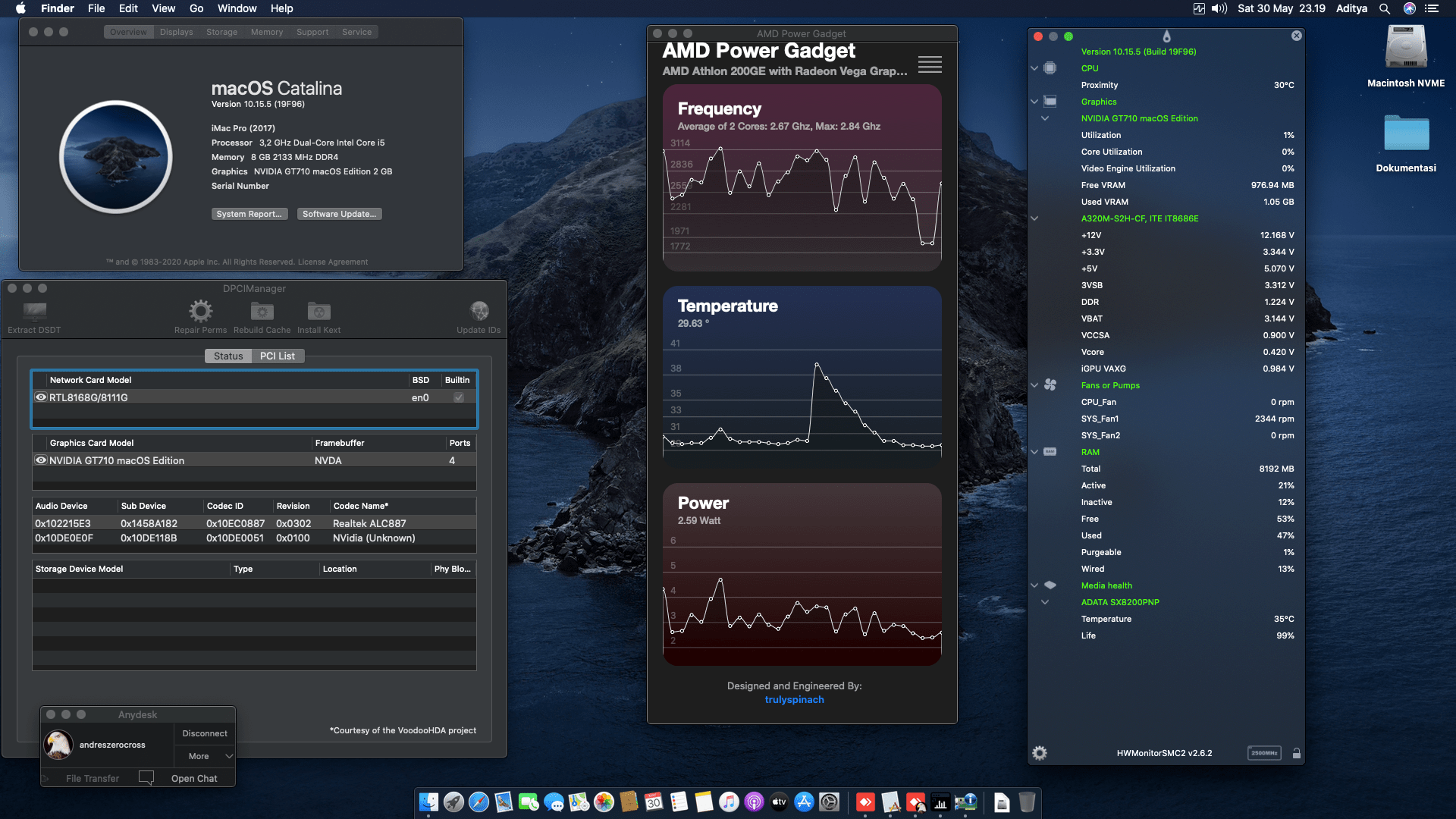Image resolution: width=1456 pixels, height=819 pixels.
Task: Open the More dropdown in Anydesk
Action: (x=204, y=756)
